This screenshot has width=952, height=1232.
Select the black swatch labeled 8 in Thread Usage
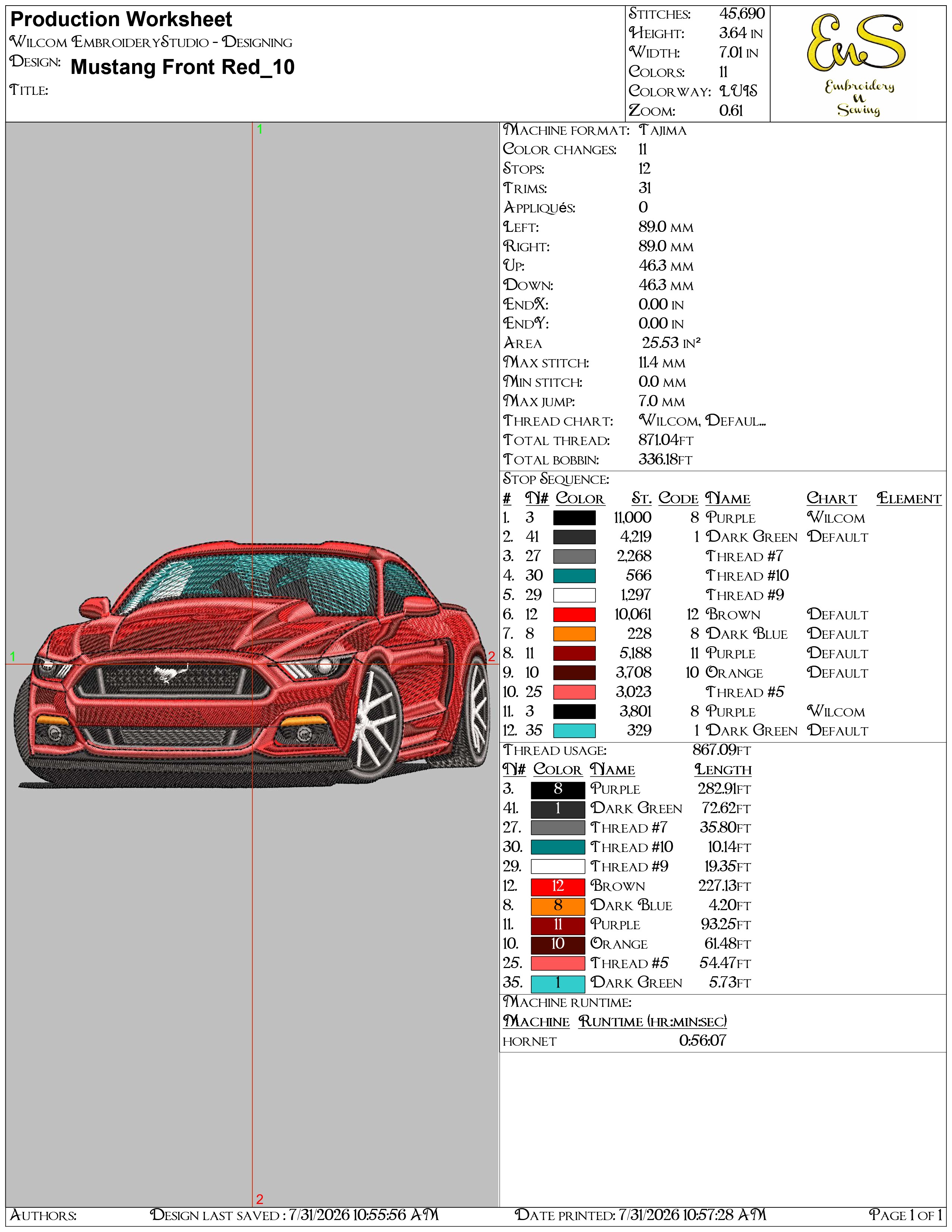click(x=558, y=790)
